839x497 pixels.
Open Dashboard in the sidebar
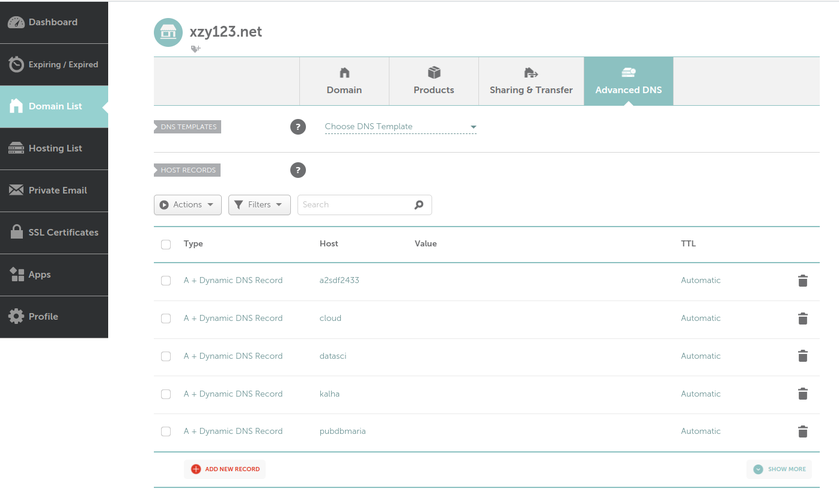pyautogui.click(x=54, y=22)
